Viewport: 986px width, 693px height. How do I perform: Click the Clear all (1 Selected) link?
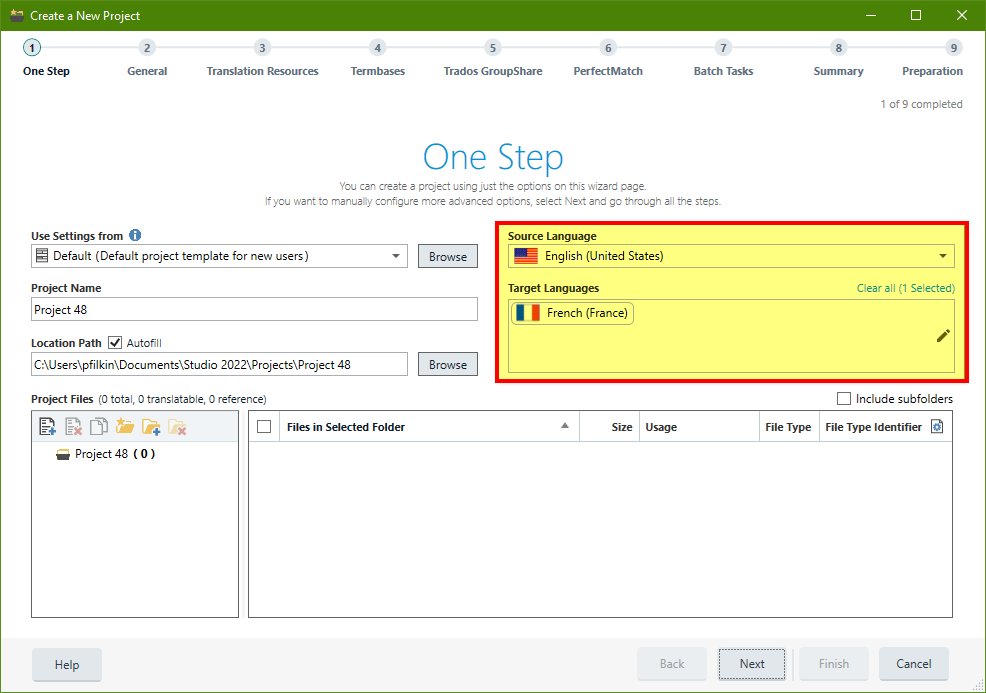coord(906,288)
